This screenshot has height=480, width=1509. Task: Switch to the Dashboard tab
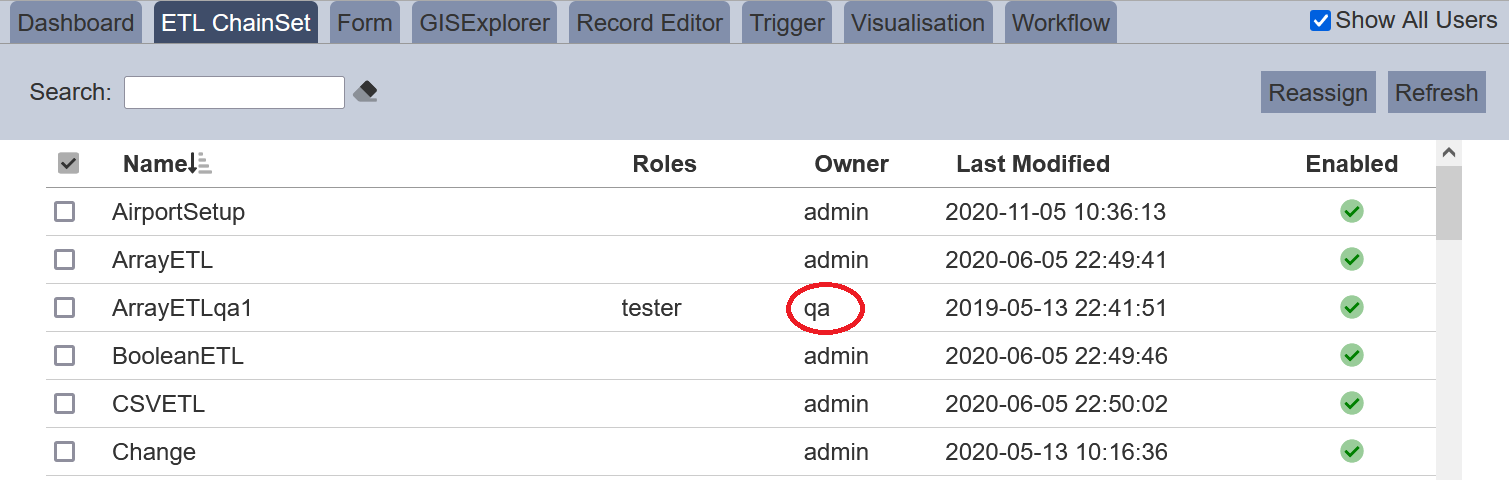click(x=76, y=23)
